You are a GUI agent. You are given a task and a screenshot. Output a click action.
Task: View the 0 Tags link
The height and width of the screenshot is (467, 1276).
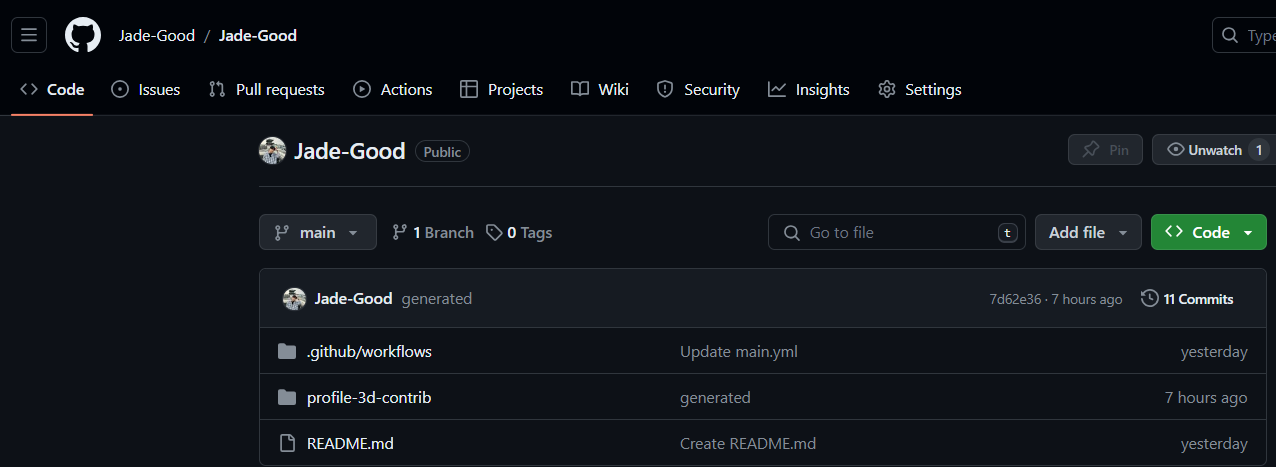pyautogui.click(x=519, y=232)
